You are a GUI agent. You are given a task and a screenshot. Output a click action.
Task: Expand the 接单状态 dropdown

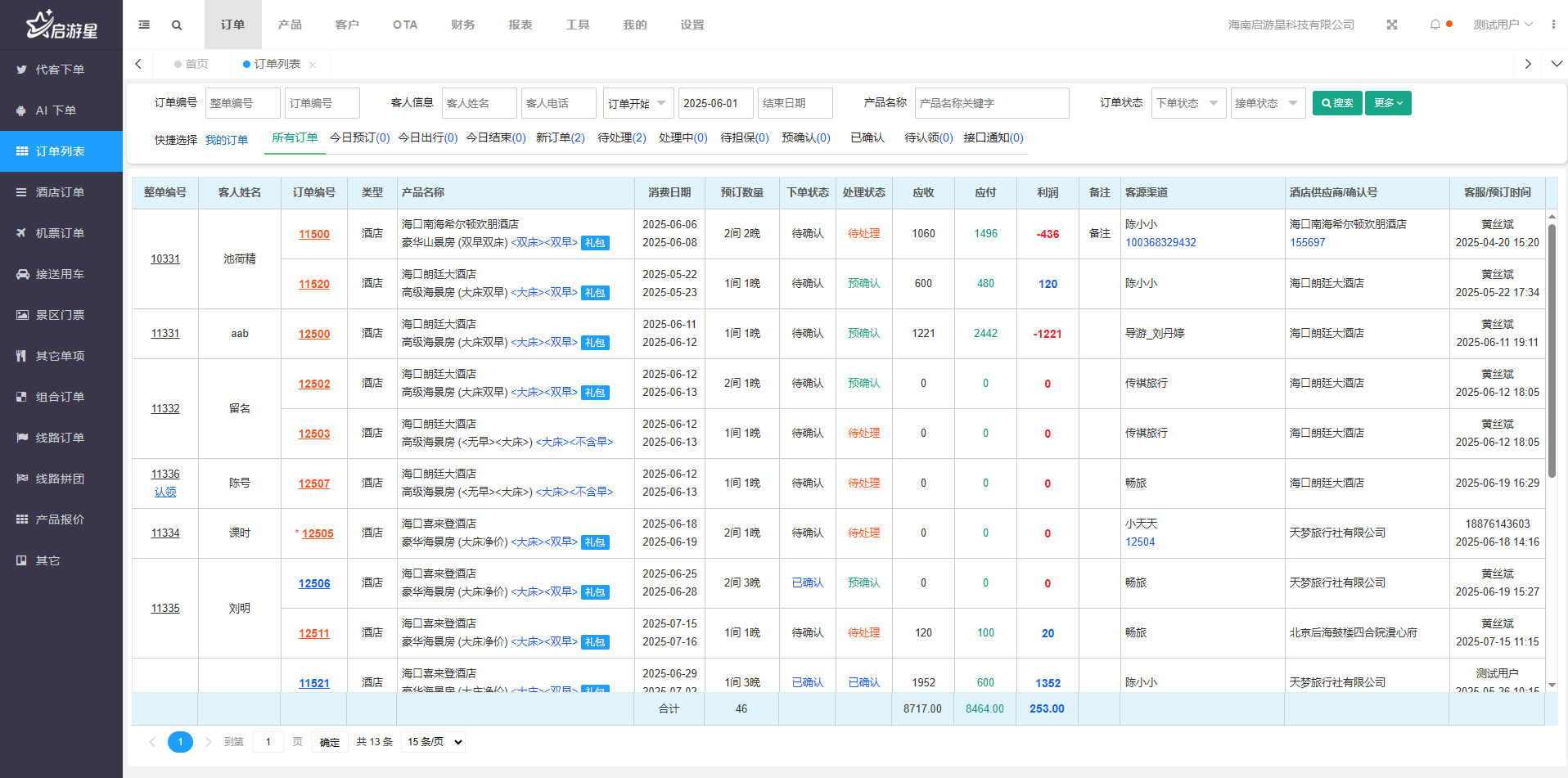pos(1268,103)
